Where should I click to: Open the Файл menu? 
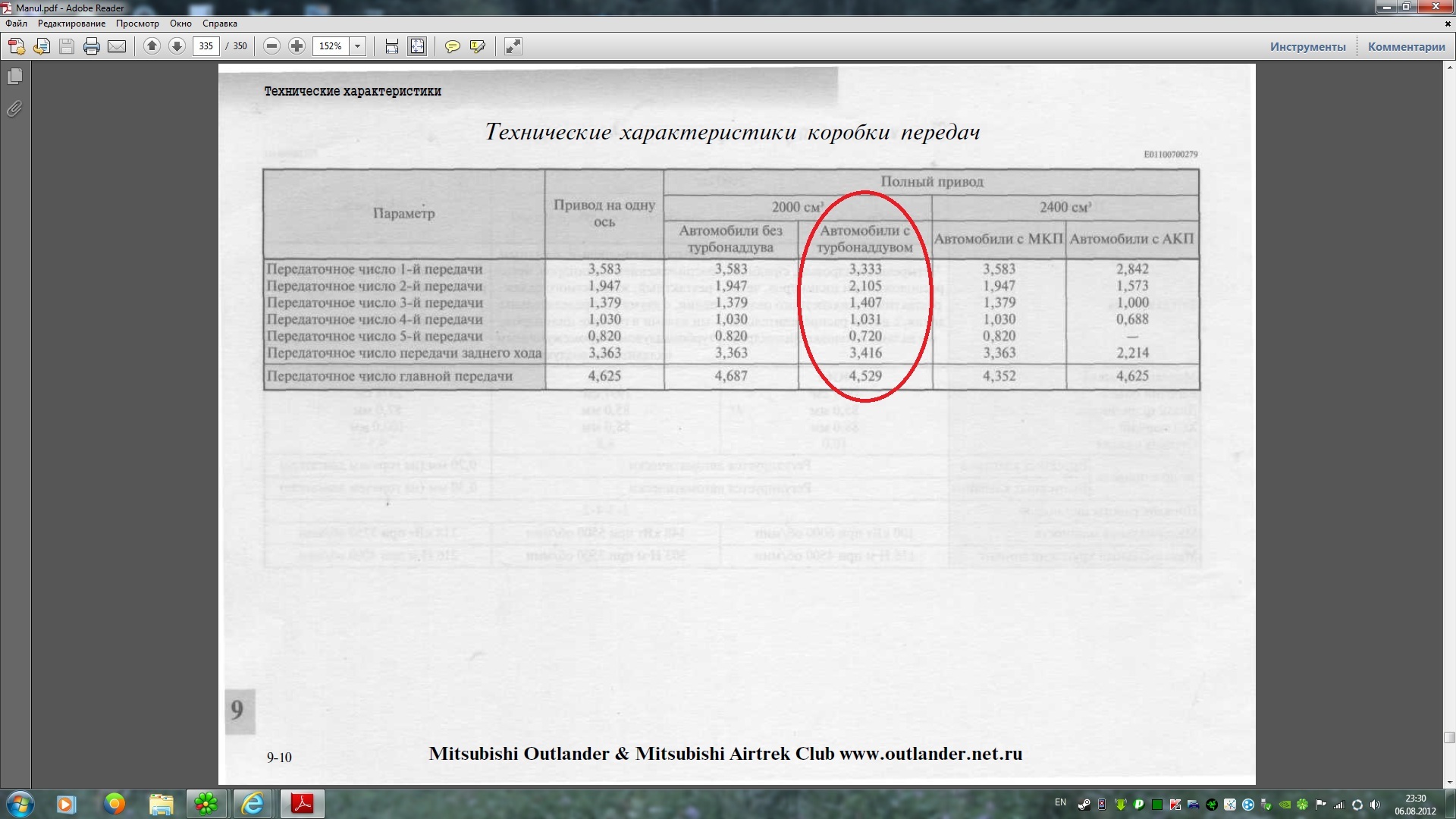tap(16, 24)
